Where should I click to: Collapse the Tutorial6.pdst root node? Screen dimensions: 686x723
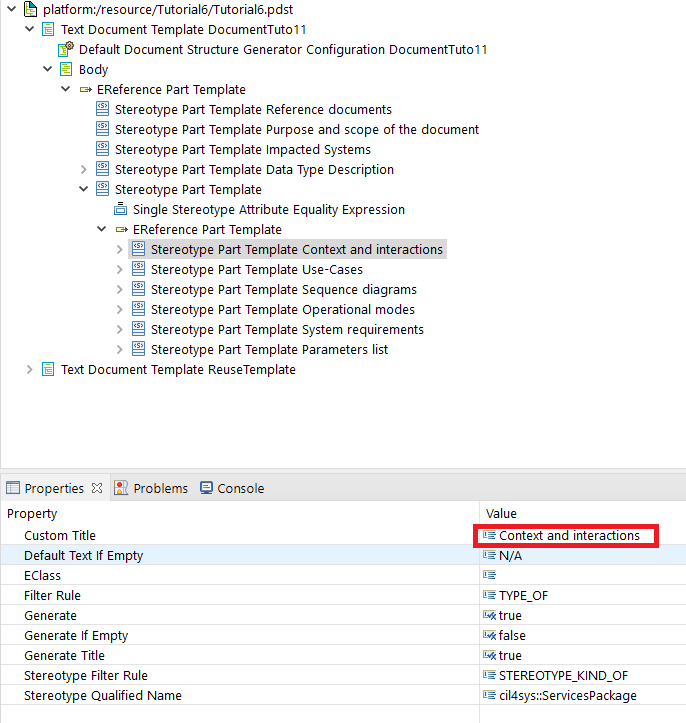pyautogui.click(x=12, y=9)
